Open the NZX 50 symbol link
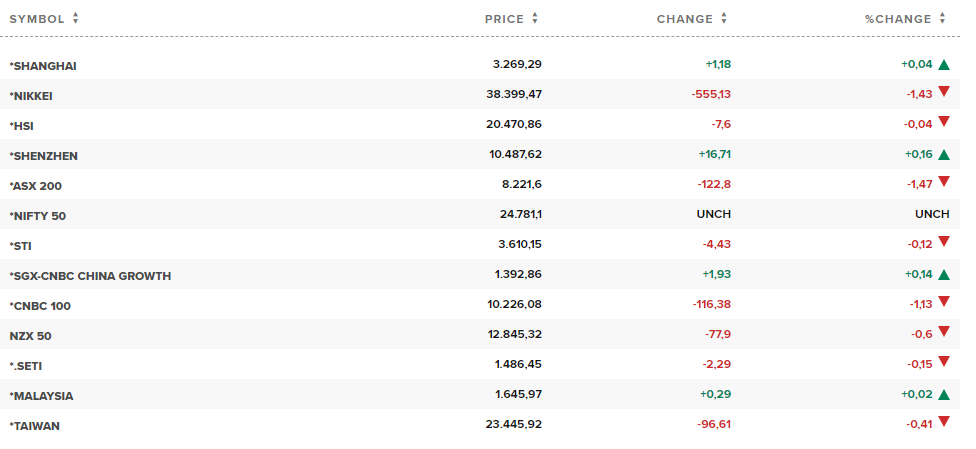Viewport: 976px width, 449px height. 30,336
